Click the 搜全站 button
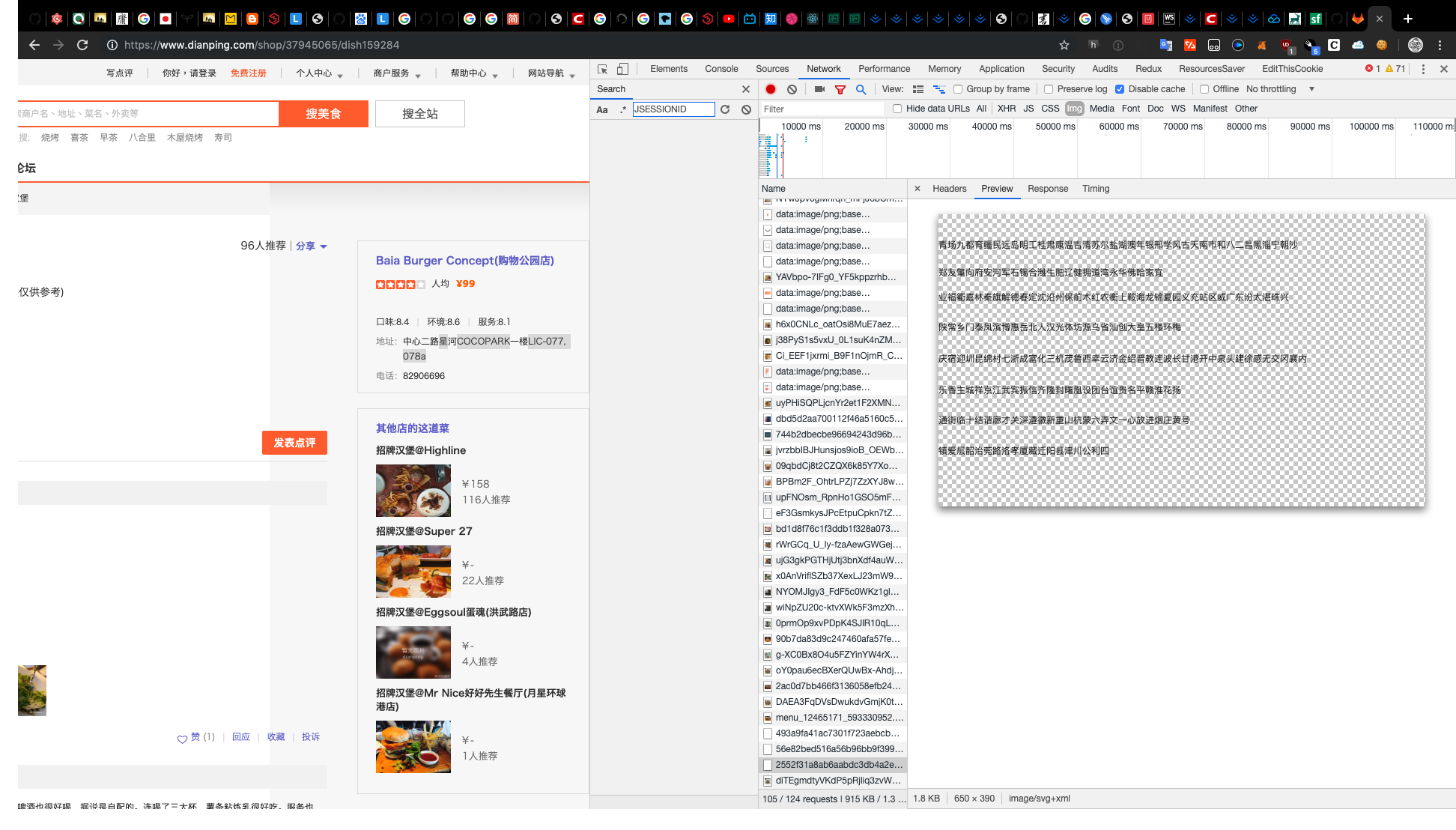The image size is (1456, 830). click(x=420, y=114)
